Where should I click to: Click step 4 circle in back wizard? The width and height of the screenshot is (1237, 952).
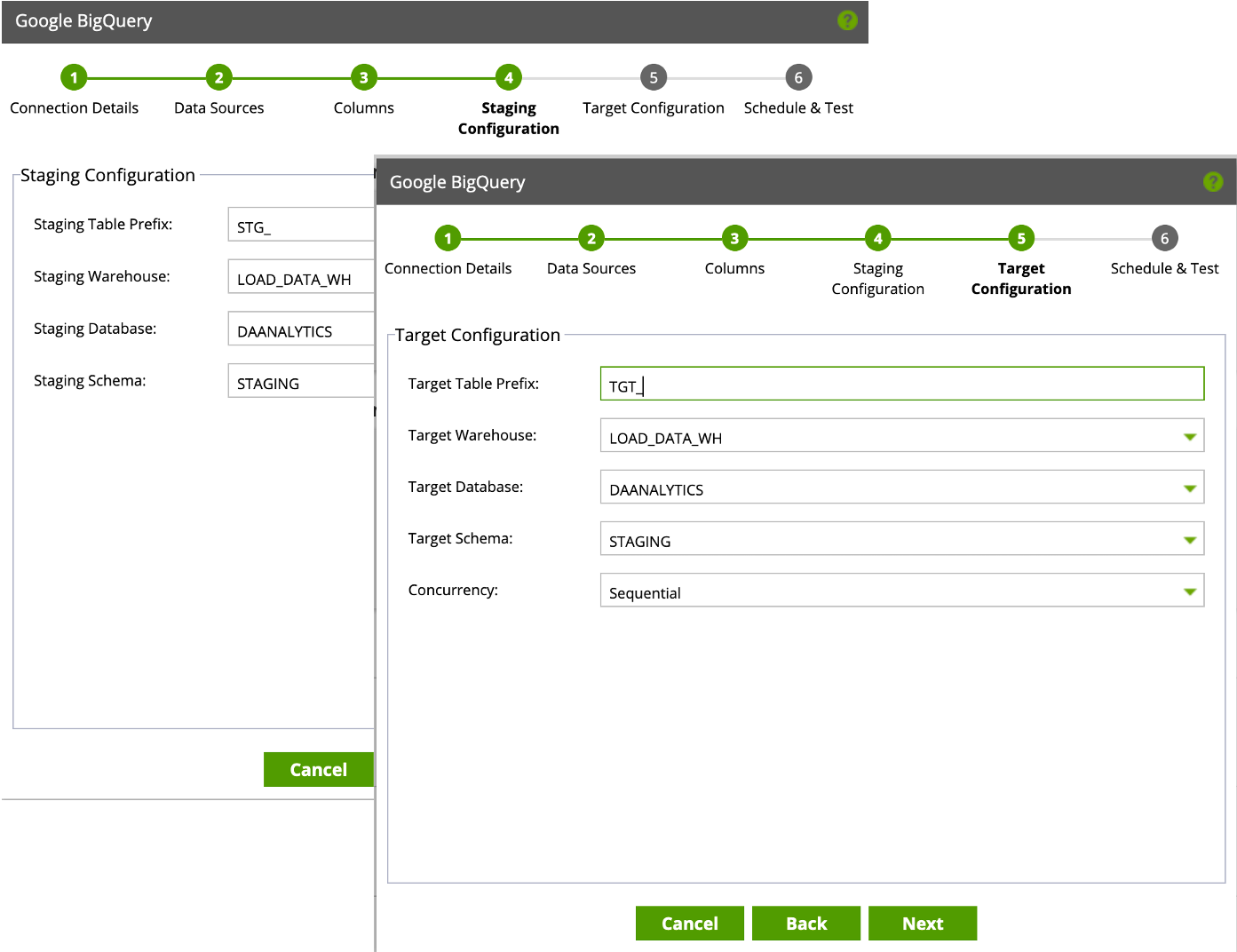(508, 77)
